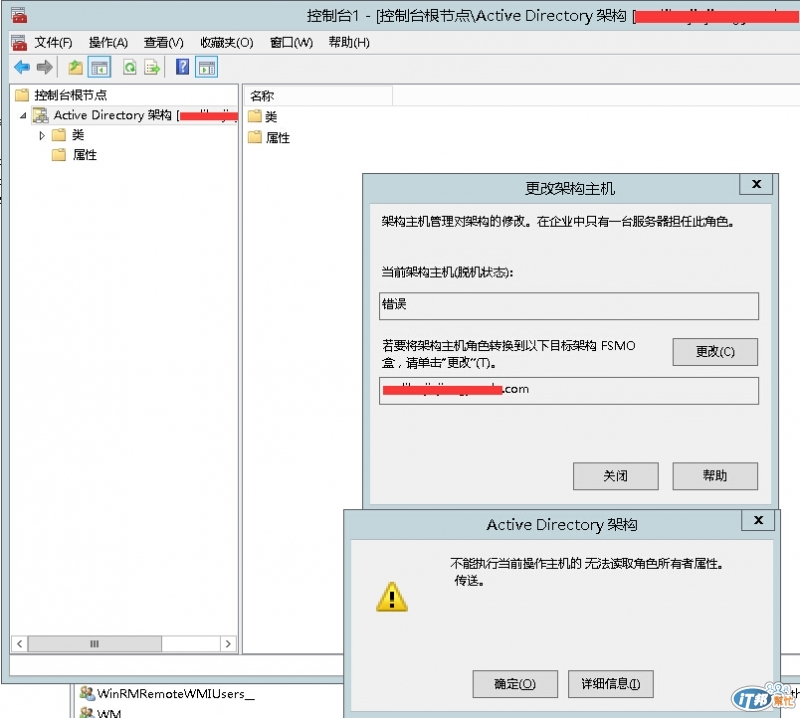Expand the 类 tree node

click(42, 135)
